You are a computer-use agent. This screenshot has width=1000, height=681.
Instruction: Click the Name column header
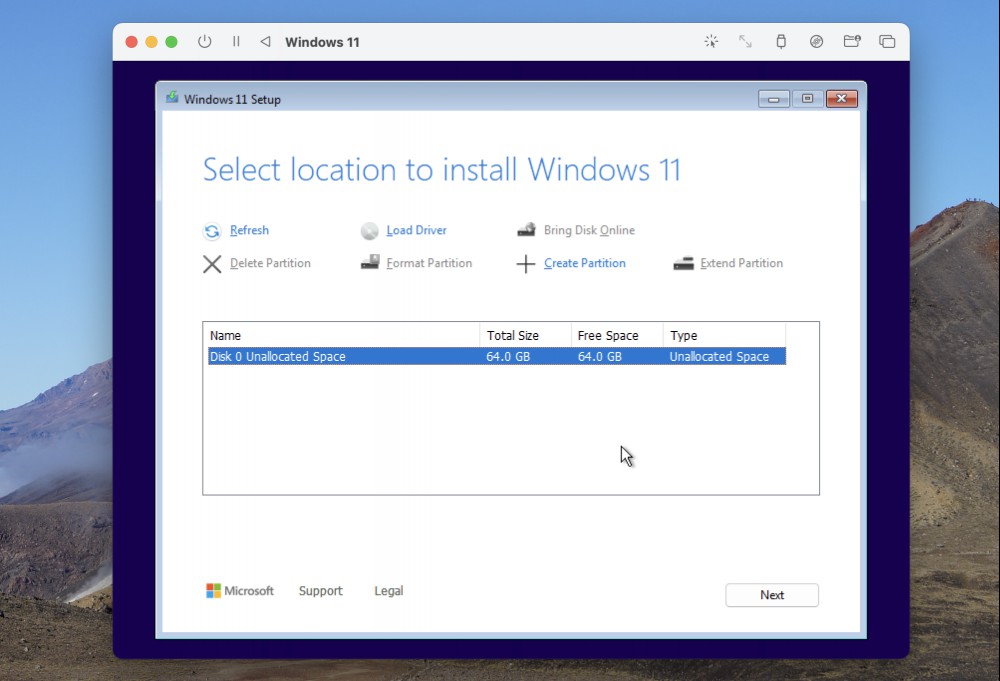click(343, 335)
